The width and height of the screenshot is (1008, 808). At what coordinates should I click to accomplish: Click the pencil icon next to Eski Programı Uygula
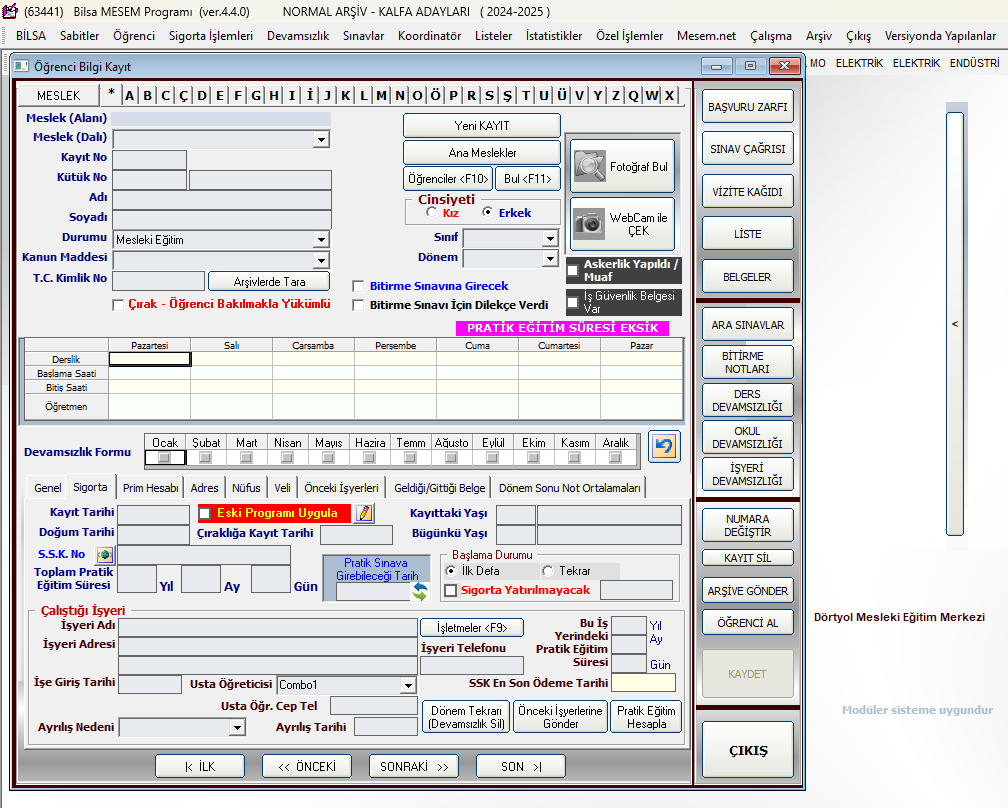(x=364, y=513)
